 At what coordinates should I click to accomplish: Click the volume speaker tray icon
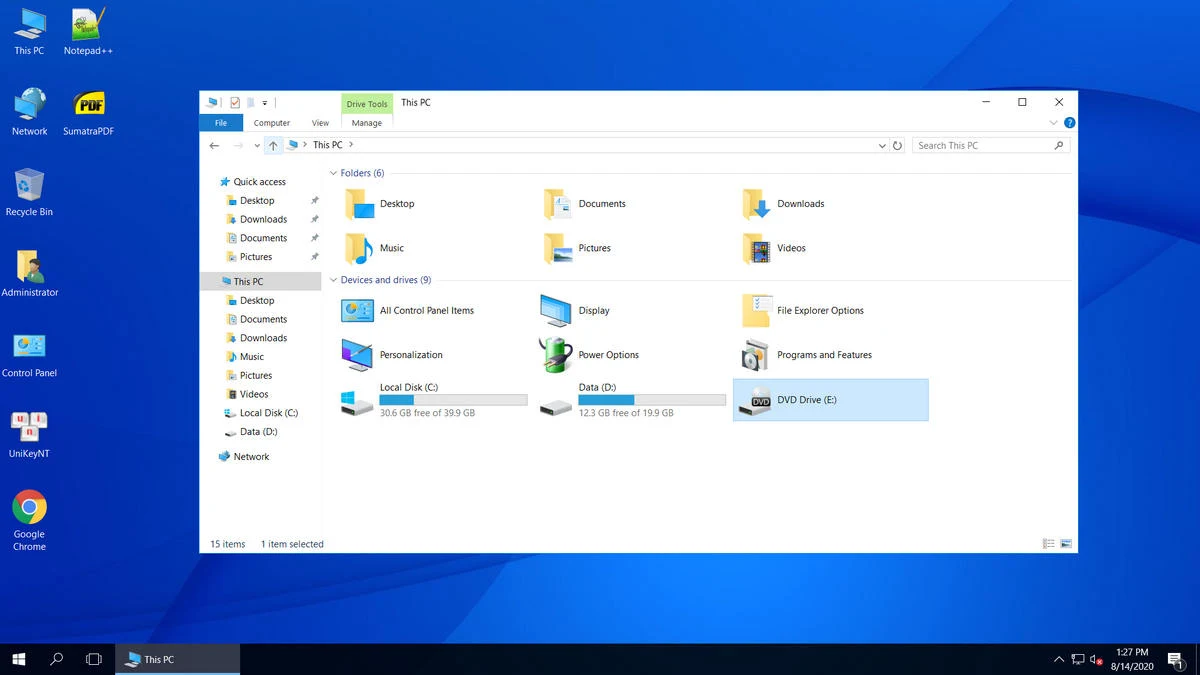(x=1098, y=660)
